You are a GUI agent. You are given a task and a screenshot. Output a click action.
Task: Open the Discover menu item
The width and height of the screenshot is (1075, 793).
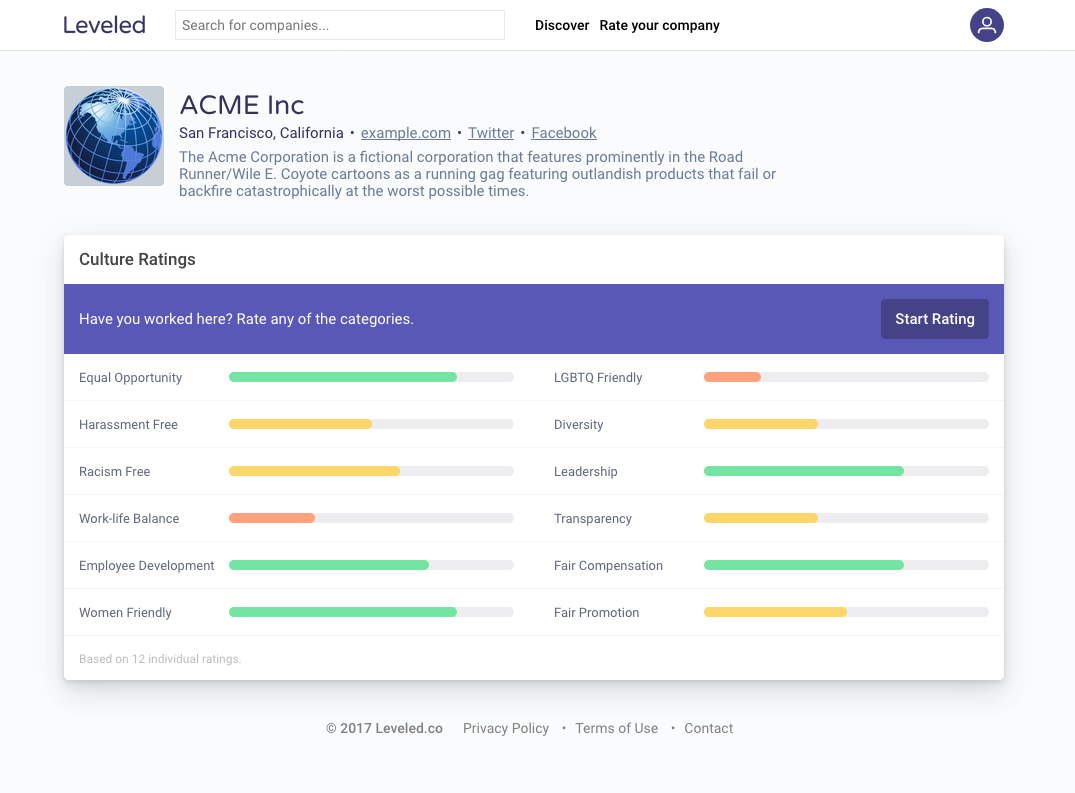coord(561,25)
